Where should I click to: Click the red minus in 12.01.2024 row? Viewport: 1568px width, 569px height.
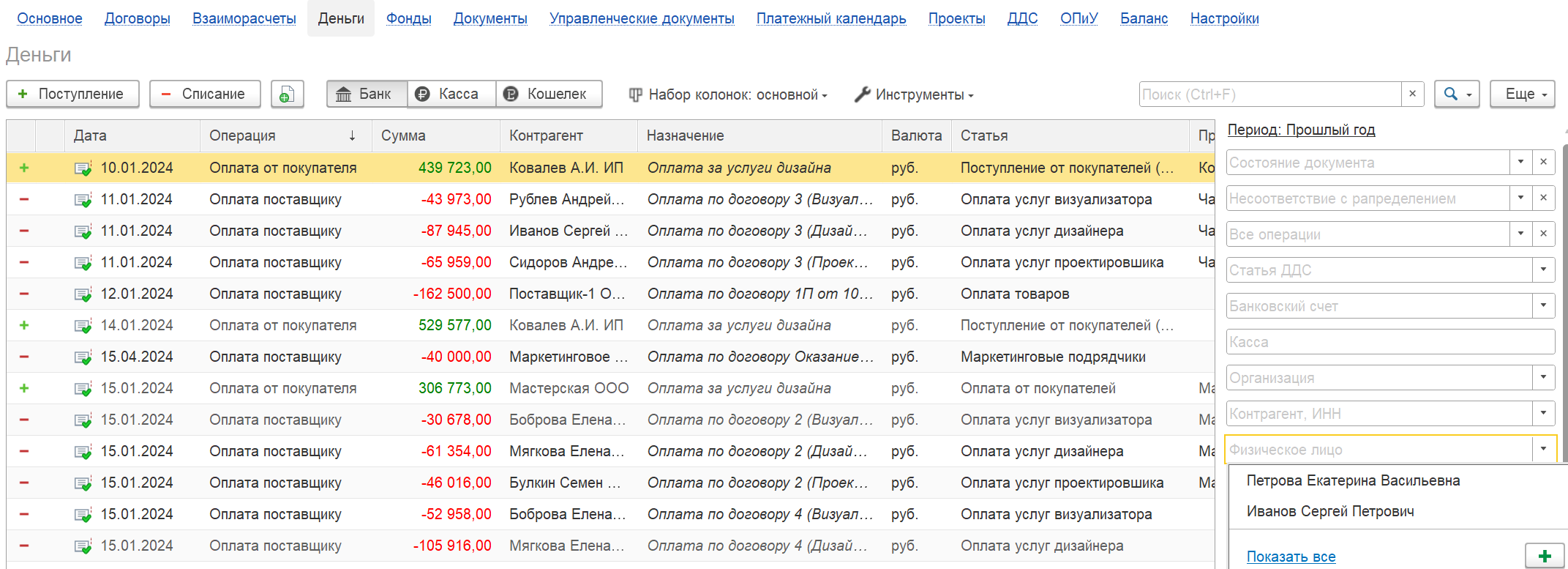point(24,294)
